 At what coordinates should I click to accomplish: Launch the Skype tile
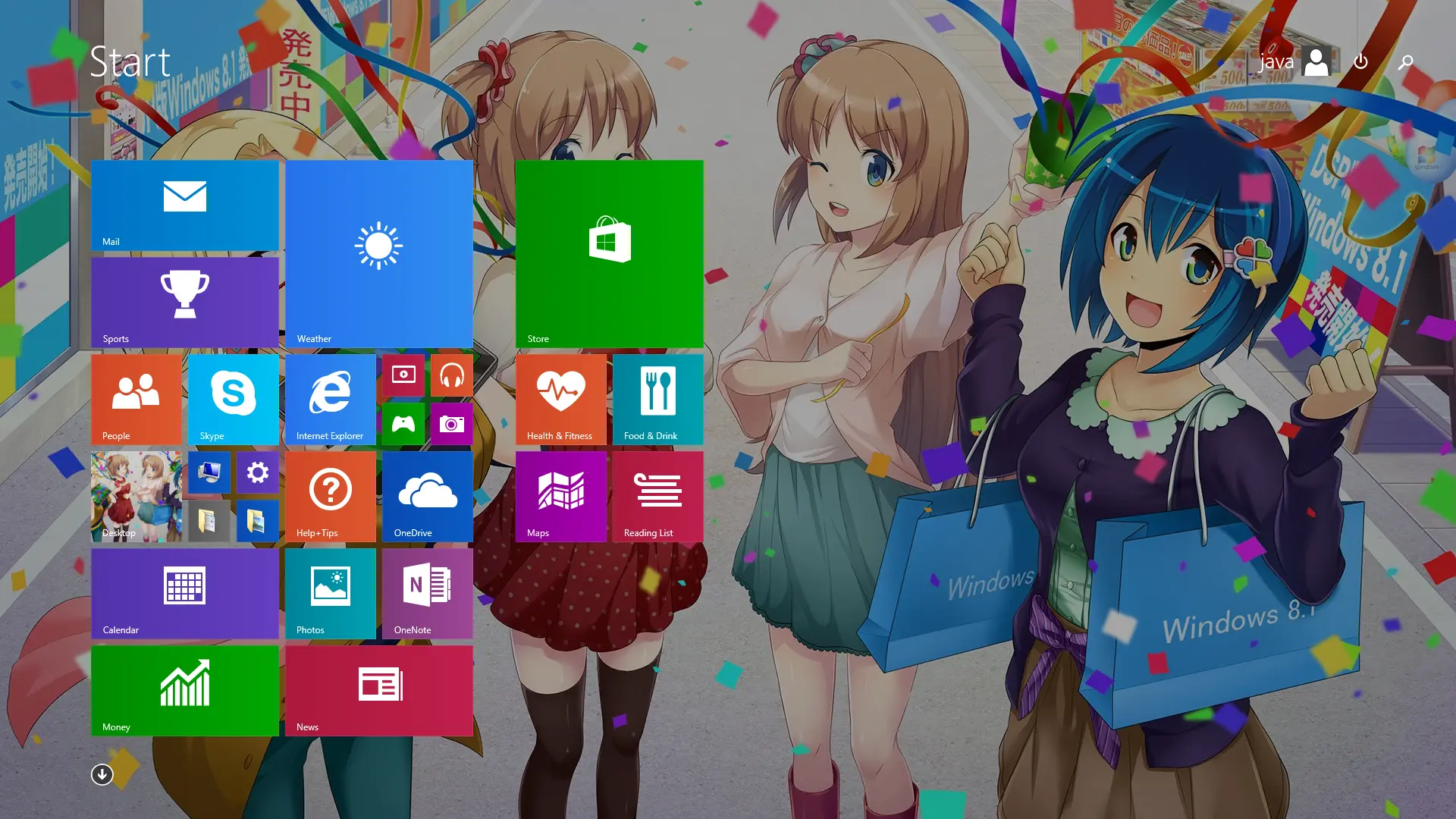pos(234,399)
